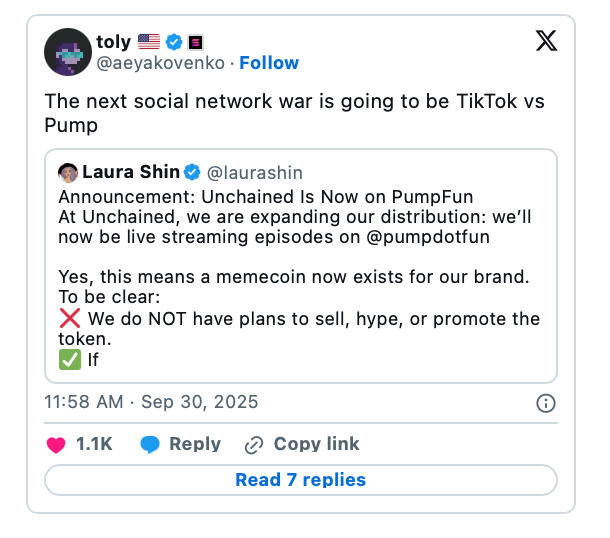Click the tweet info circle icon
Image resolution: width=610 pixels, height=538 pixels.
click(546, 403)
